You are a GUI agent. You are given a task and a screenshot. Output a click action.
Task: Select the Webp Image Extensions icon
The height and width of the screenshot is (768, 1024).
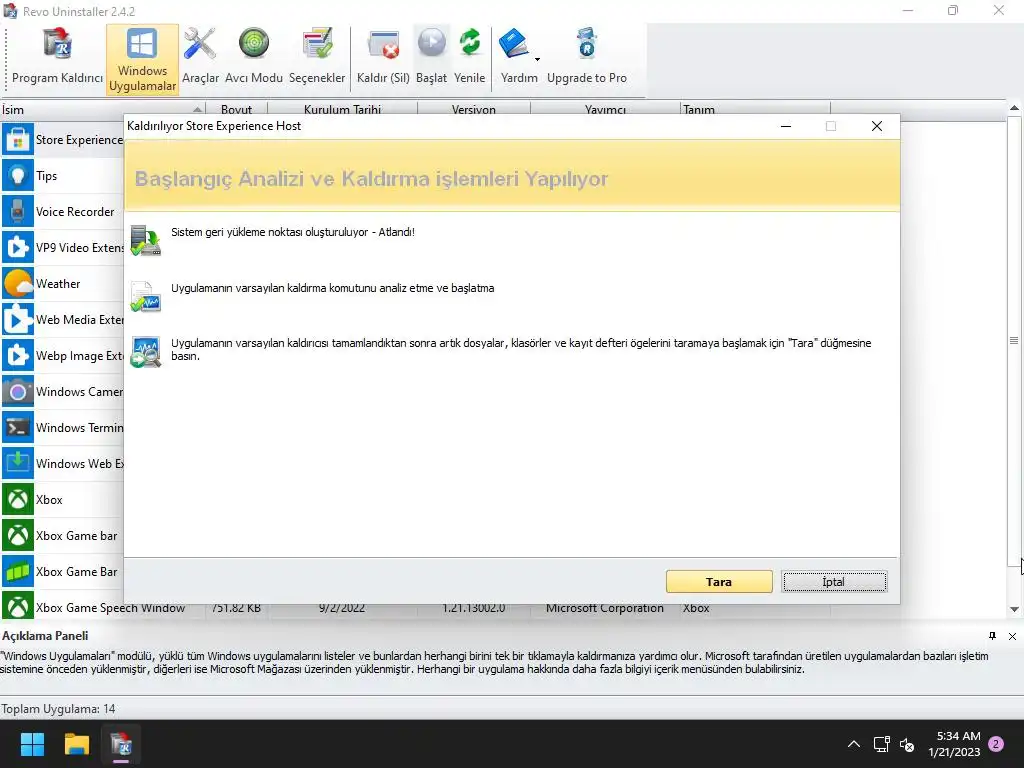[x=18, y=355]
